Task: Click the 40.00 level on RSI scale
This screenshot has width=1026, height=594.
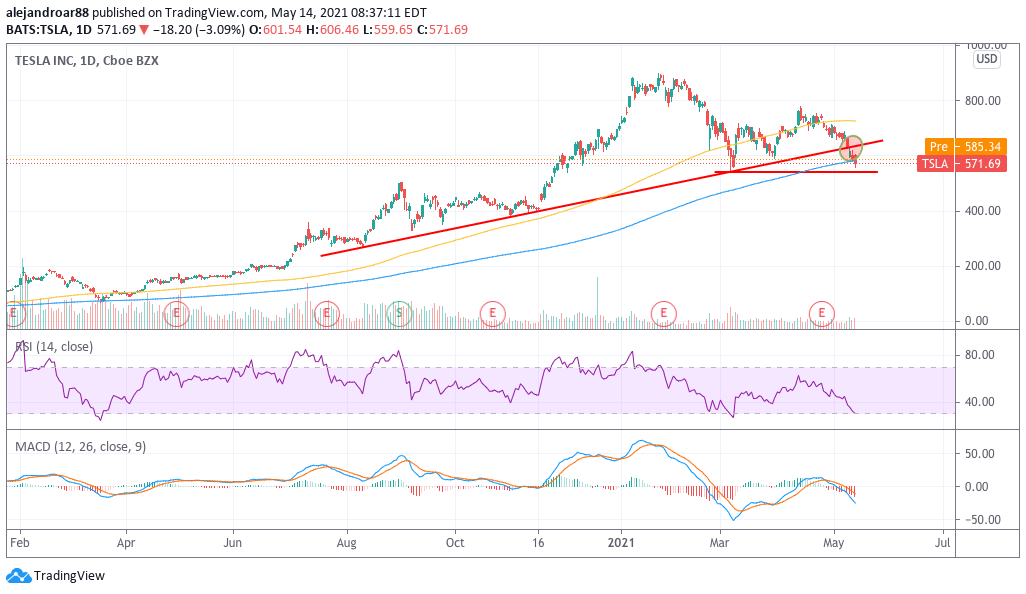Action: click(x=980, y=402)
